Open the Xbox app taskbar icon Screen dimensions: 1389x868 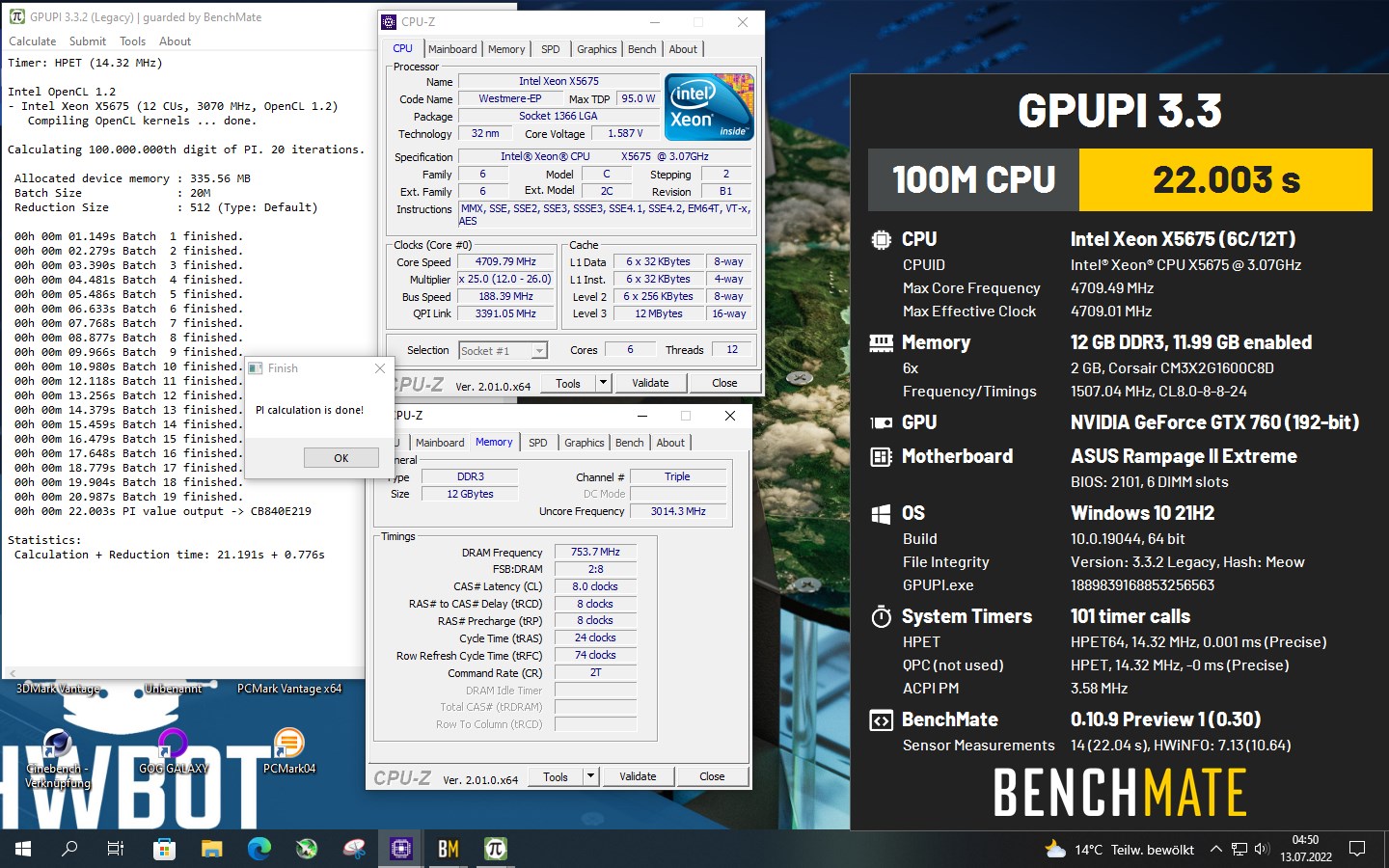[x=307, y=849]
